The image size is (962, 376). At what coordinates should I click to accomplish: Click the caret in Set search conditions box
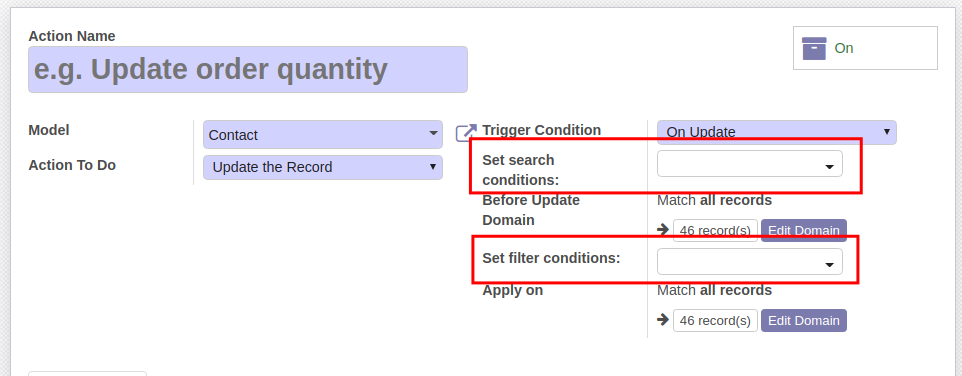tap(829, 166)
